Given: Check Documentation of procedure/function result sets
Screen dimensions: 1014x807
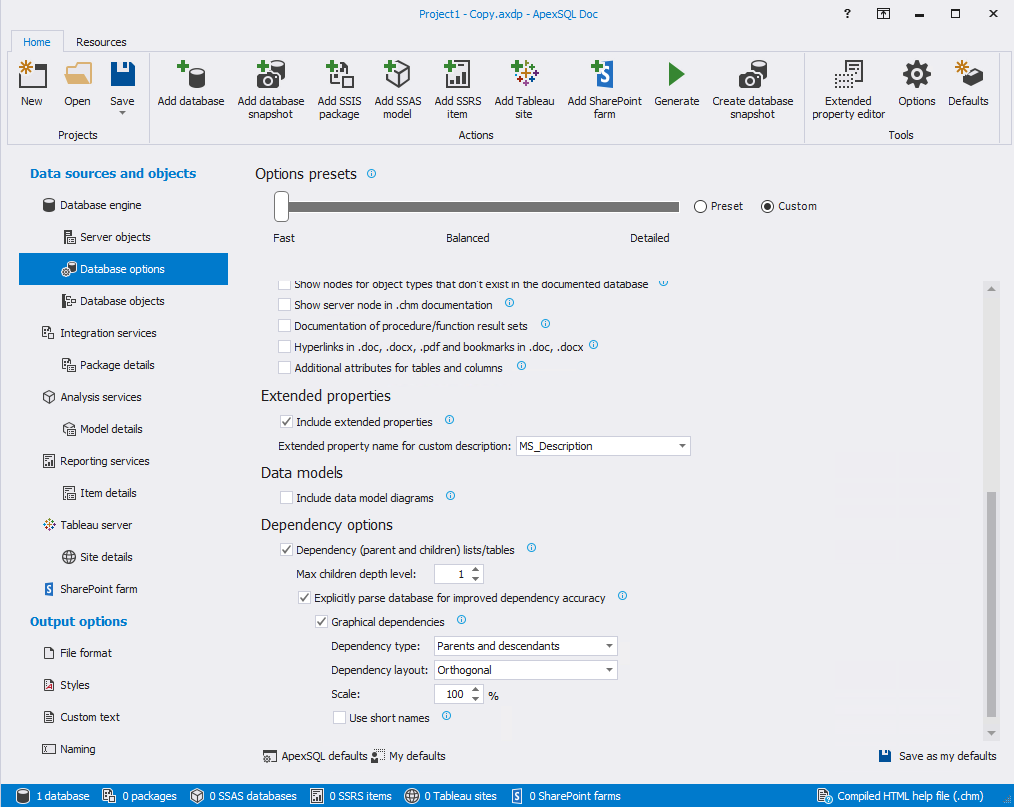Looking at the screenshot, I should (x=284, y=326).
